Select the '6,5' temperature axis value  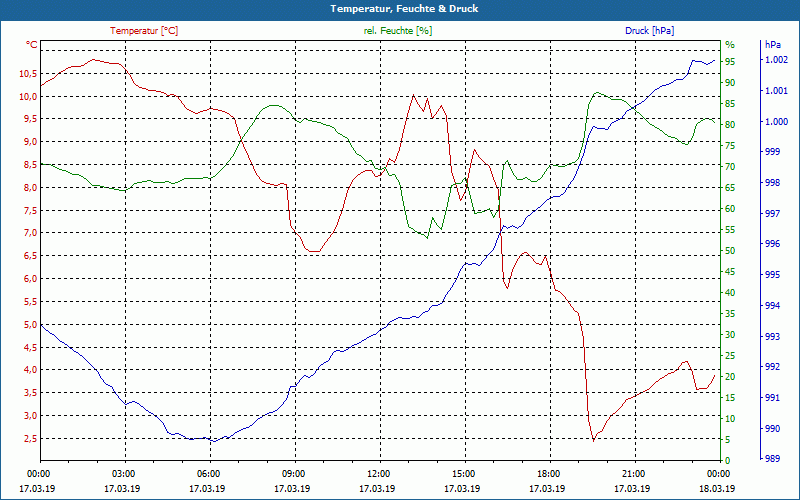[30, 256]
